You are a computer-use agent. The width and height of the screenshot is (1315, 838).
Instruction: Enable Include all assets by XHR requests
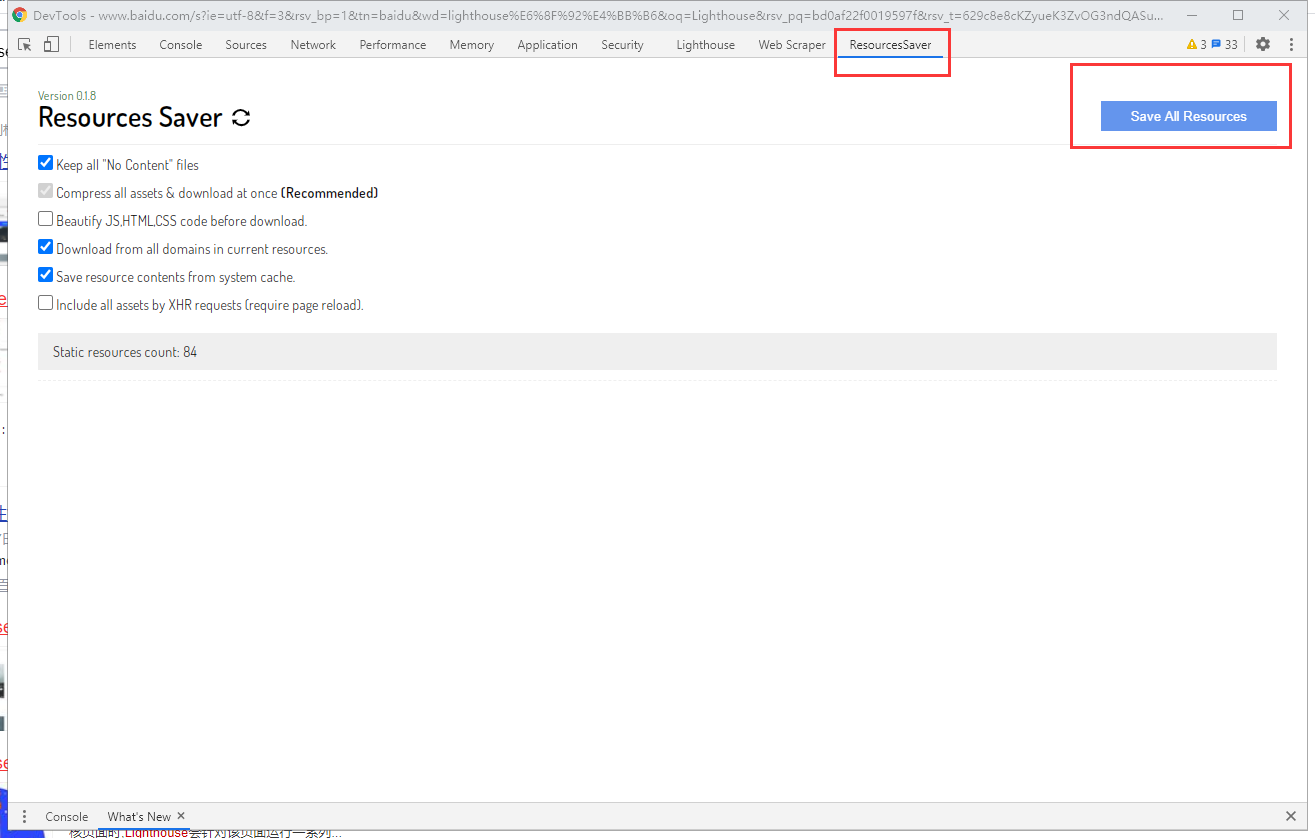(x=45, y=303)
